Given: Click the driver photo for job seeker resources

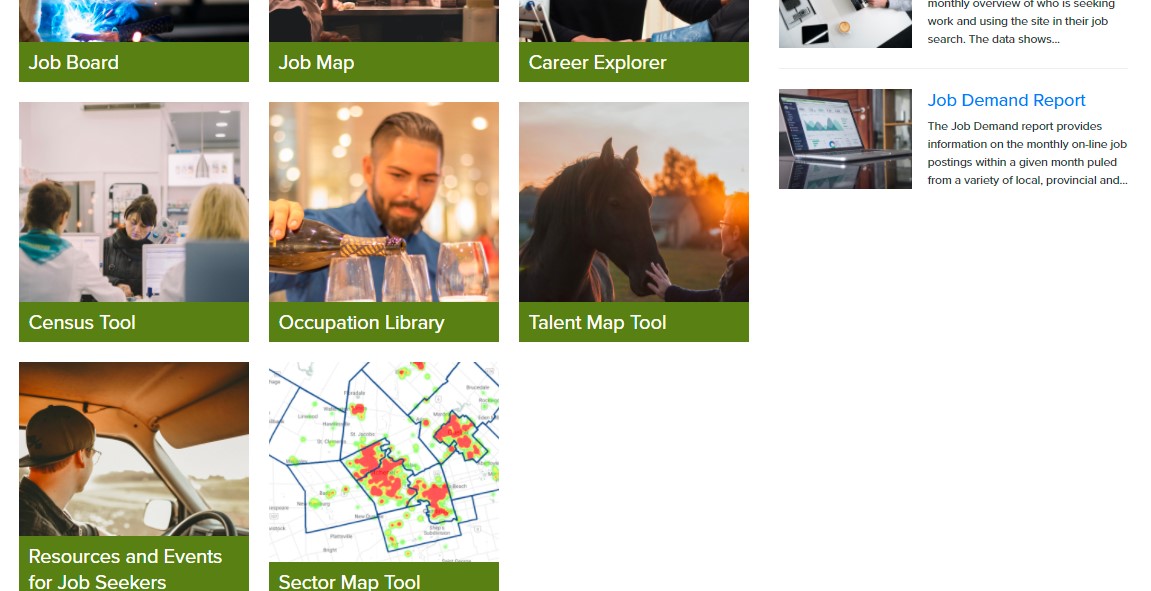Looking at the screenshot, I should point(134,449).
